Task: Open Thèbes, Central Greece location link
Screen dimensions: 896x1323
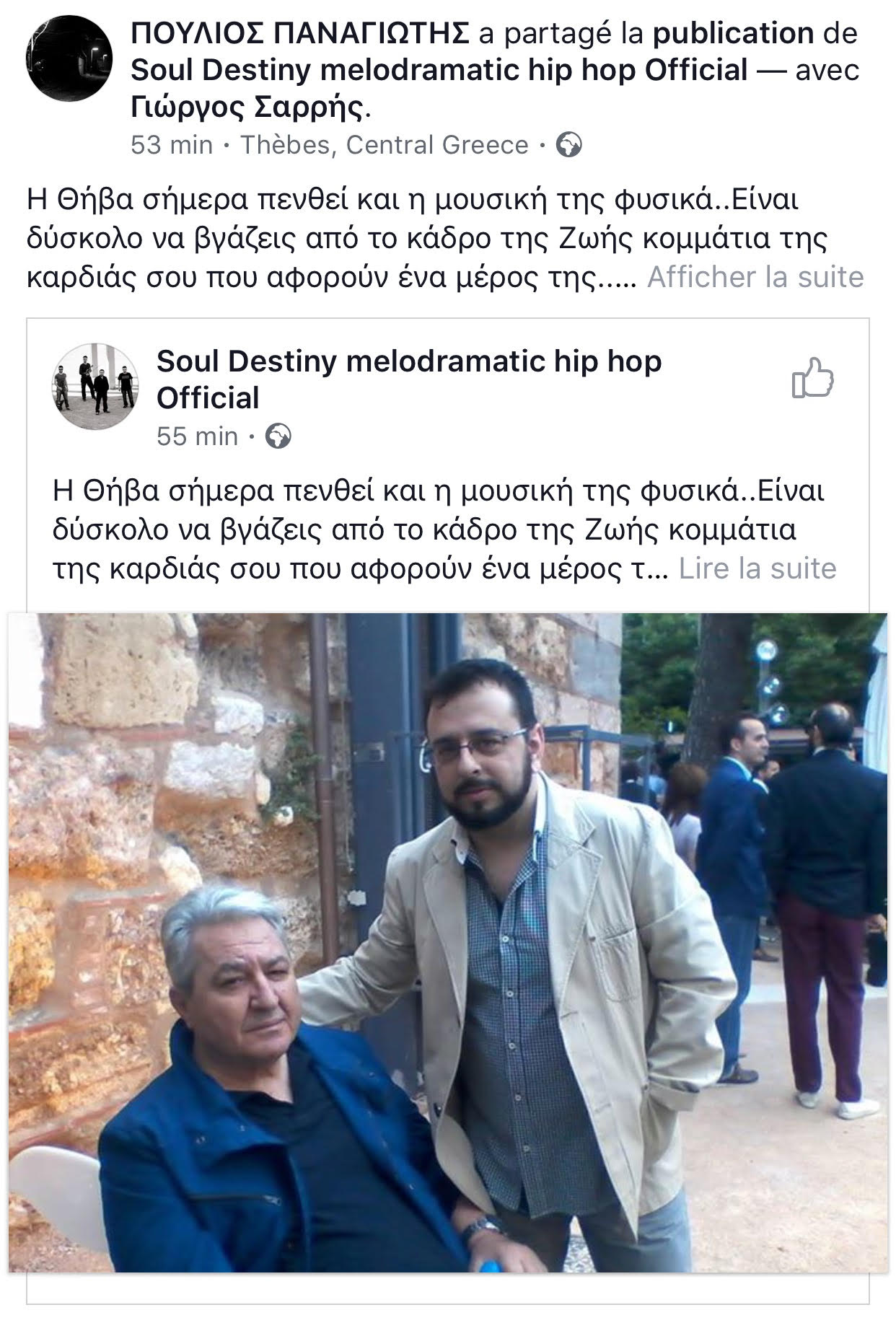Action: 385,146
